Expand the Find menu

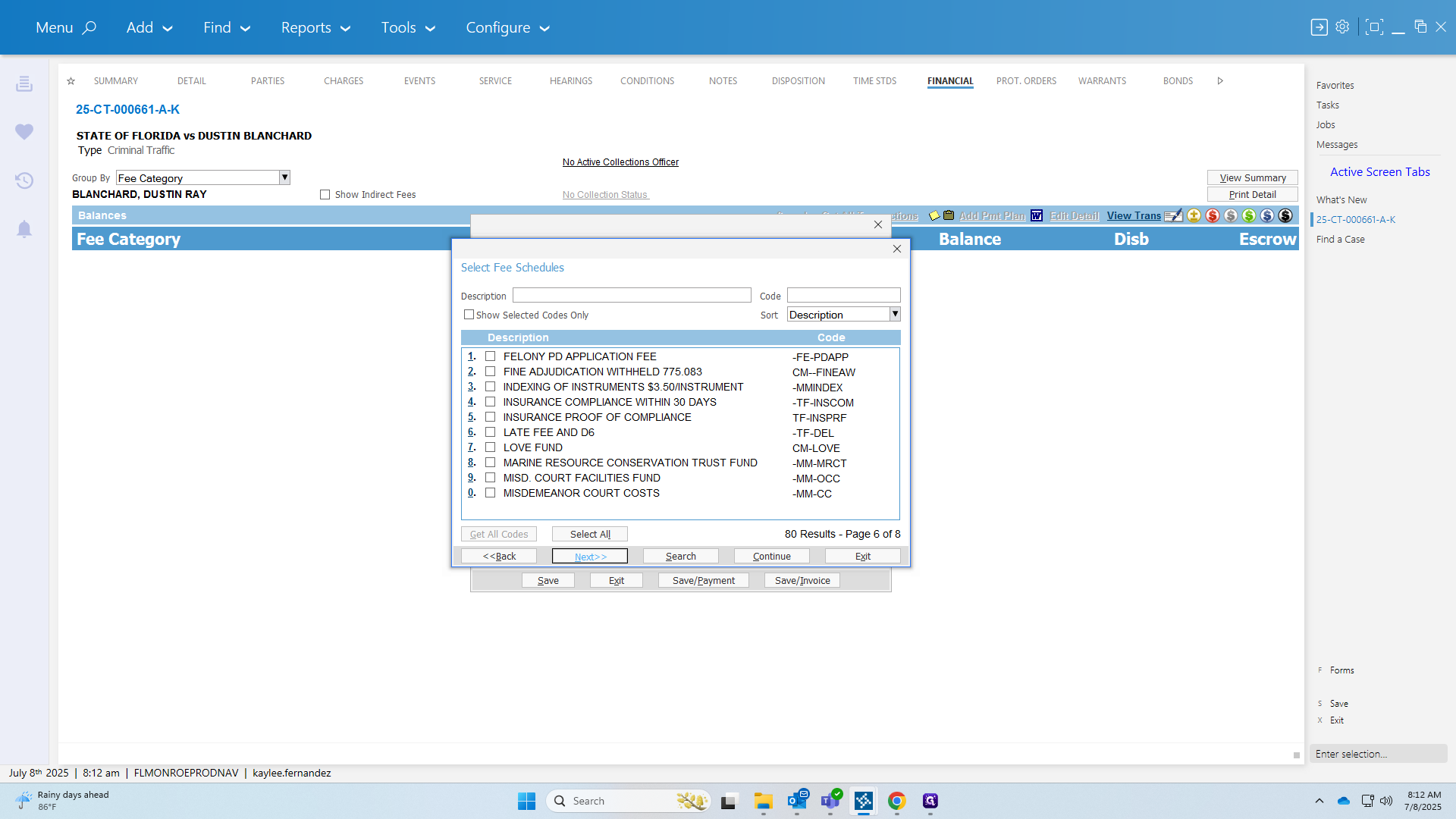coord(227,27)
